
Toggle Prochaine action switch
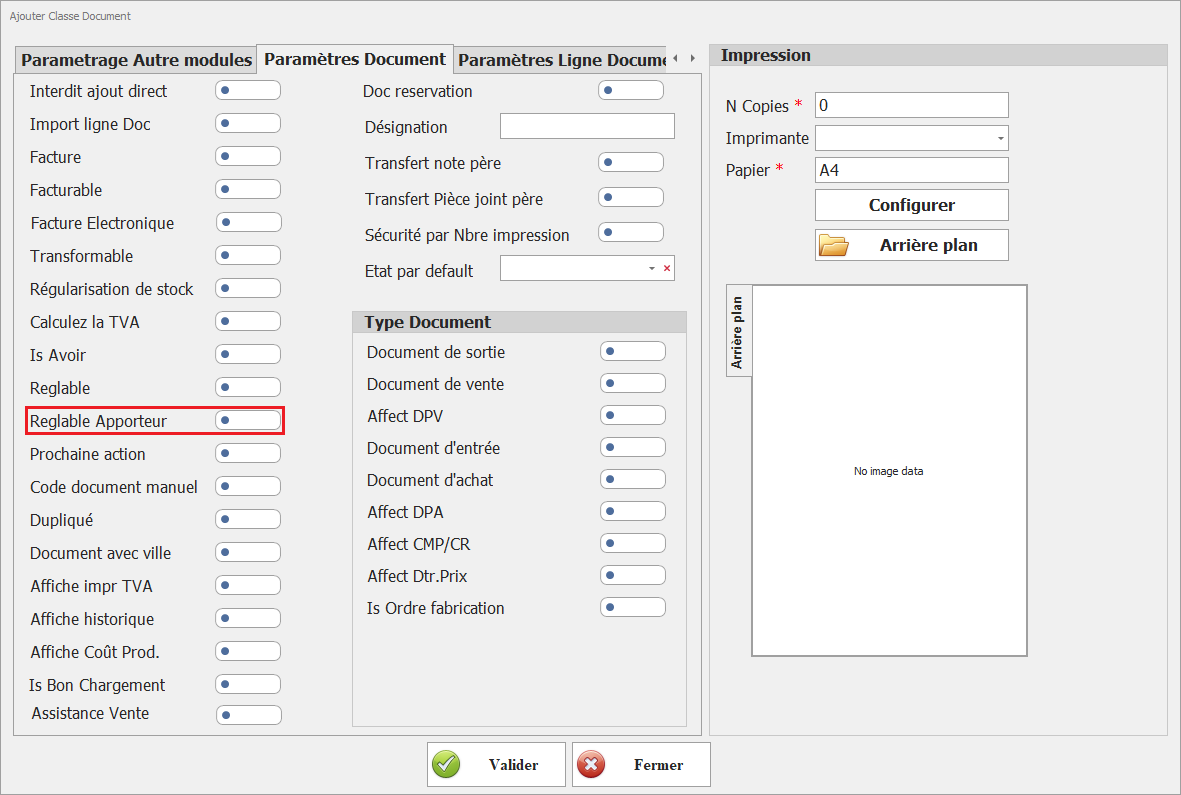(248, 453)
